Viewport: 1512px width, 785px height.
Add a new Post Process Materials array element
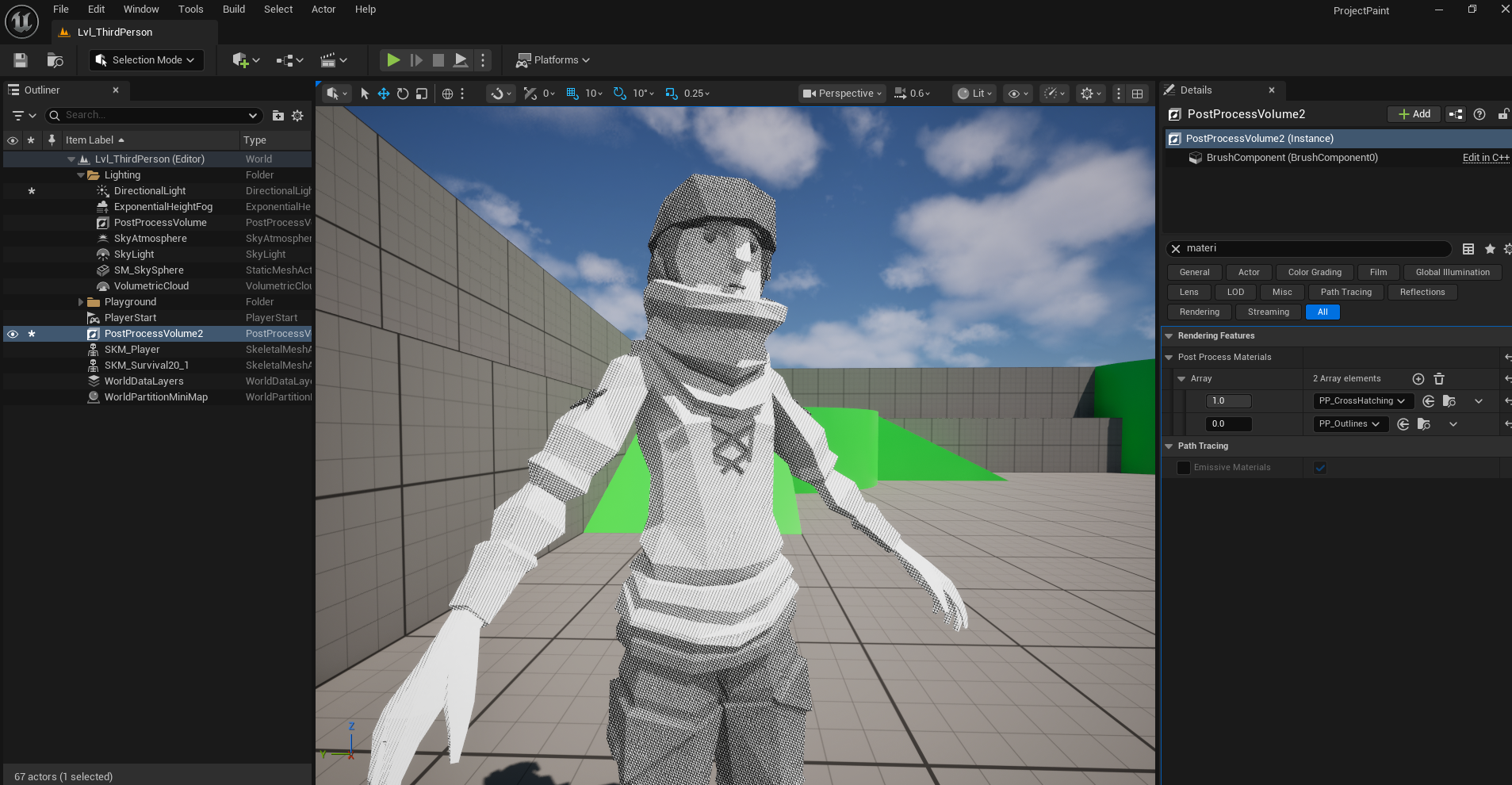coord(1418,379)
